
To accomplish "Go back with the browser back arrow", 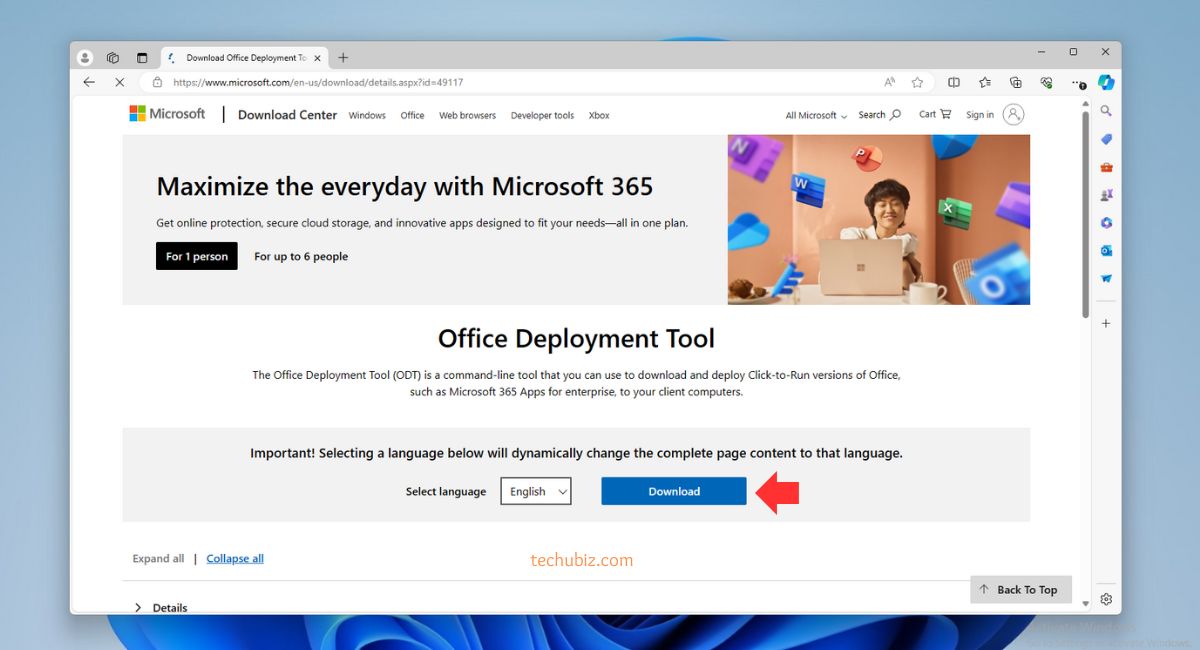I will point(89,82).
